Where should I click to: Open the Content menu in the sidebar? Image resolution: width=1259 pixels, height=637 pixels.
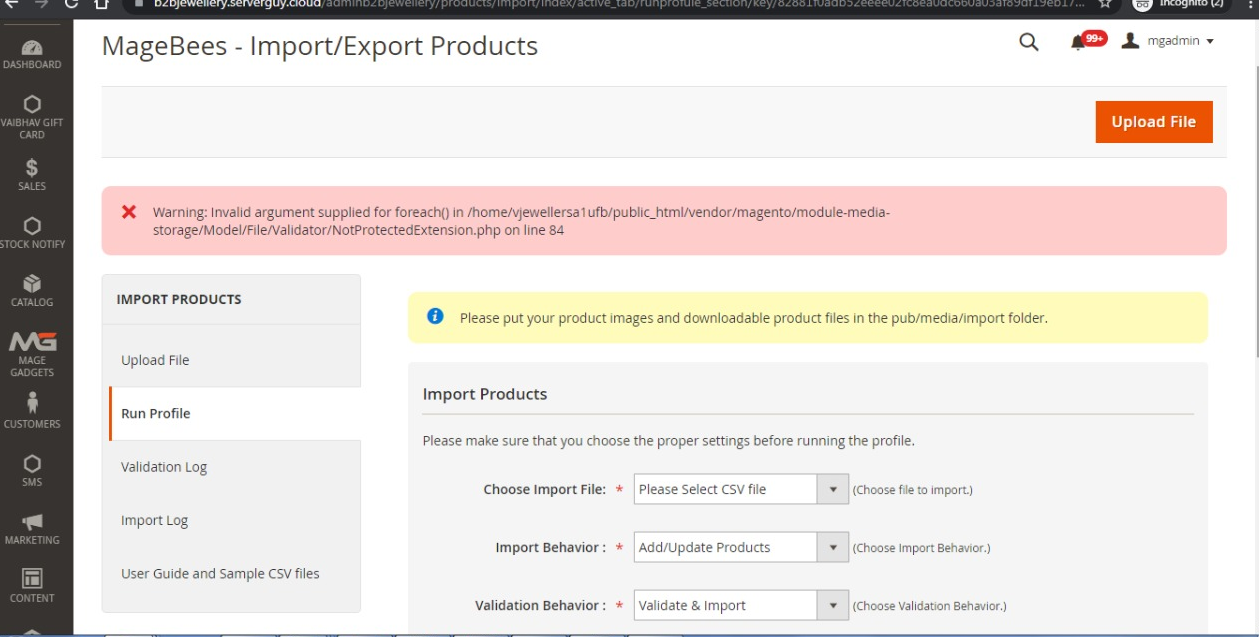(x=32, y=586)
